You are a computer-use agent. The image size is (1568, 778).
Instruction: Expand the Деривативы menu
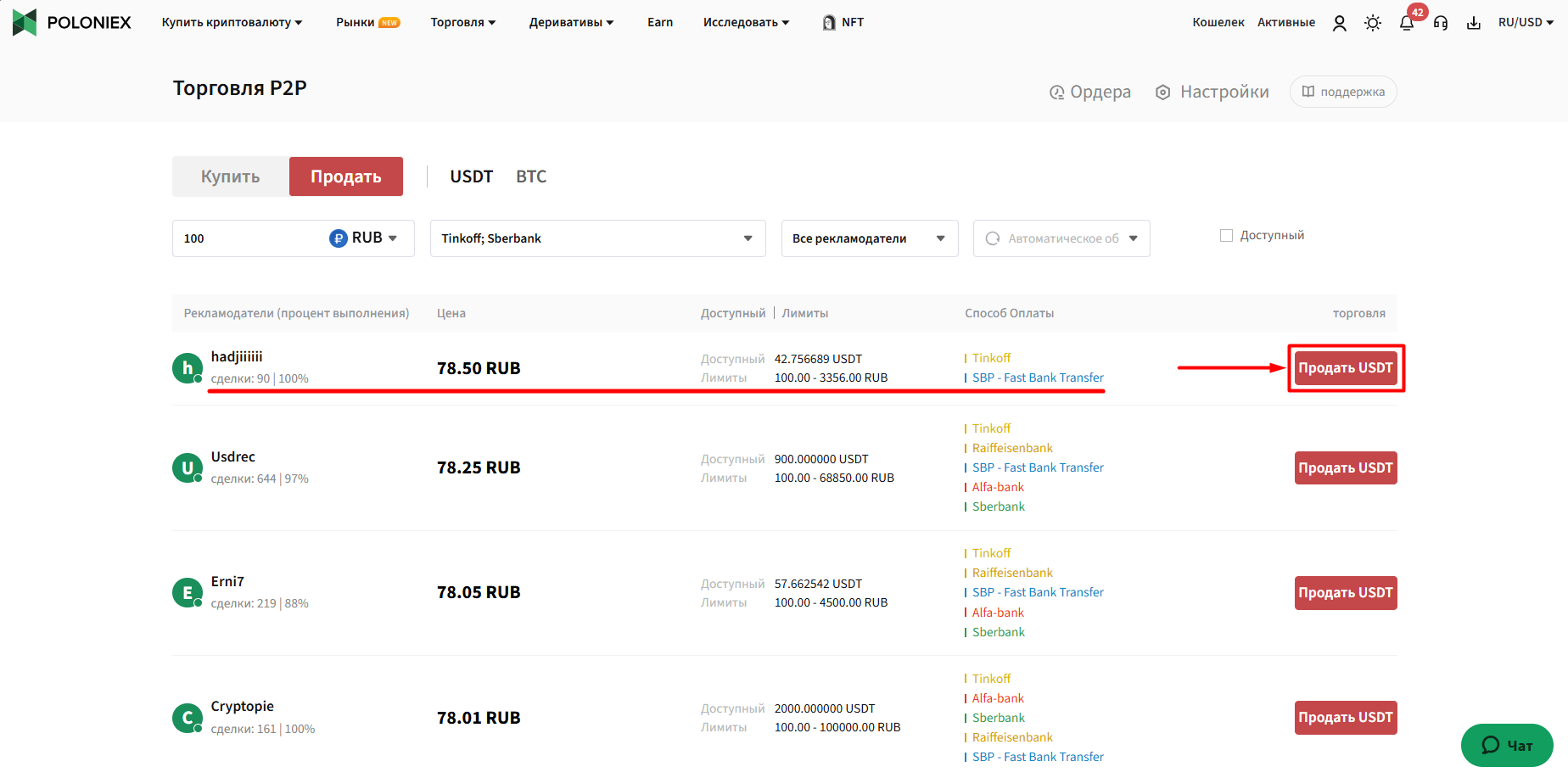coord(571,22)
